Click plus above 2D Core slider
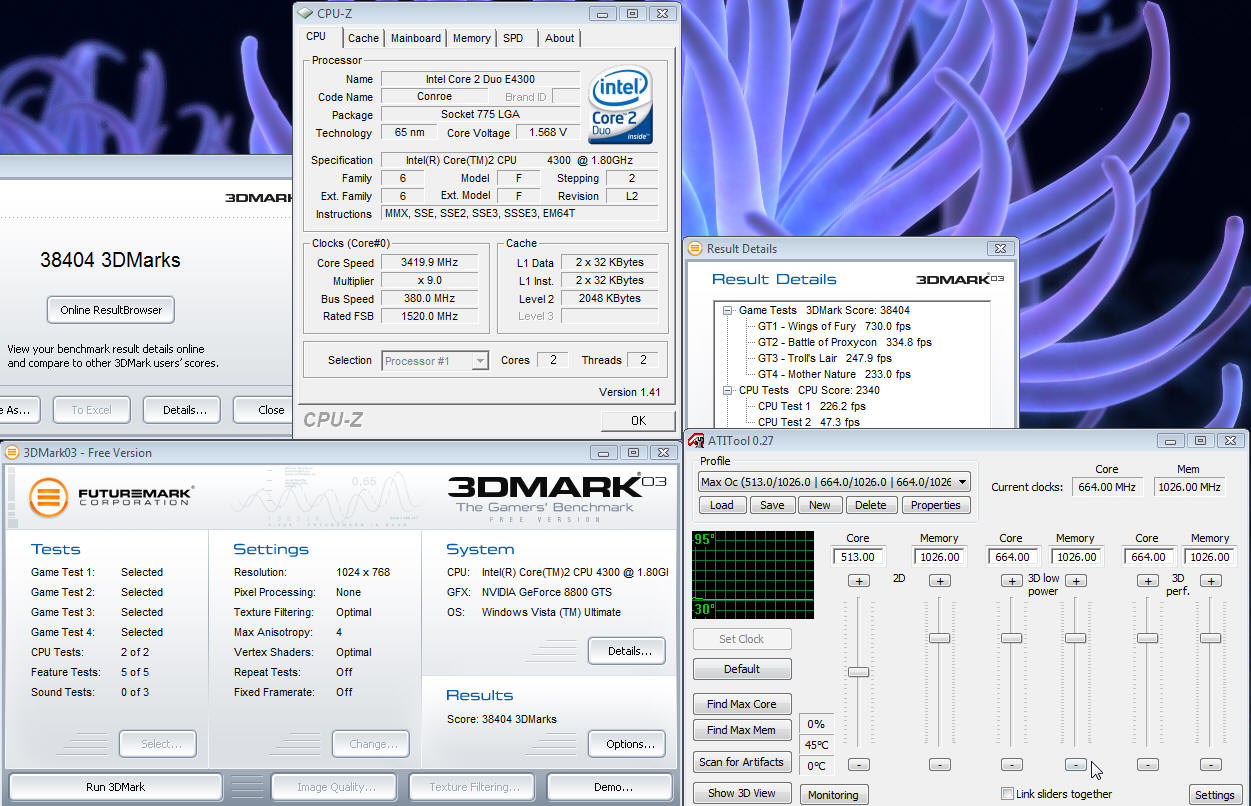Screen dimensions: 1251x806 click(x=858, y=580)
